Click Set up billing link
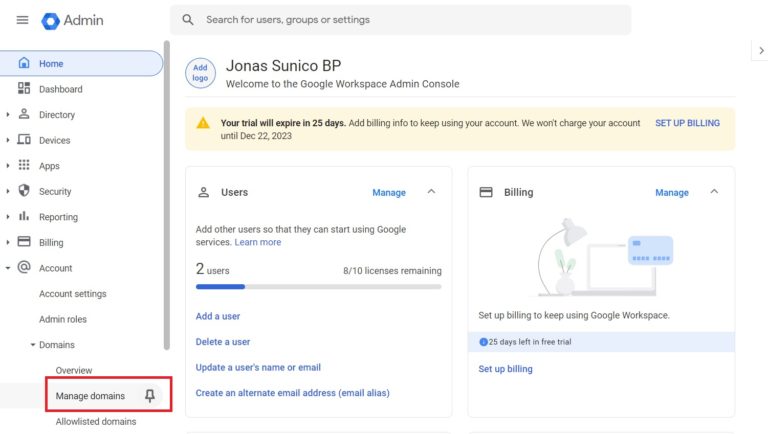Viewport: 768px width, 434px height. (x=505, y=369)
